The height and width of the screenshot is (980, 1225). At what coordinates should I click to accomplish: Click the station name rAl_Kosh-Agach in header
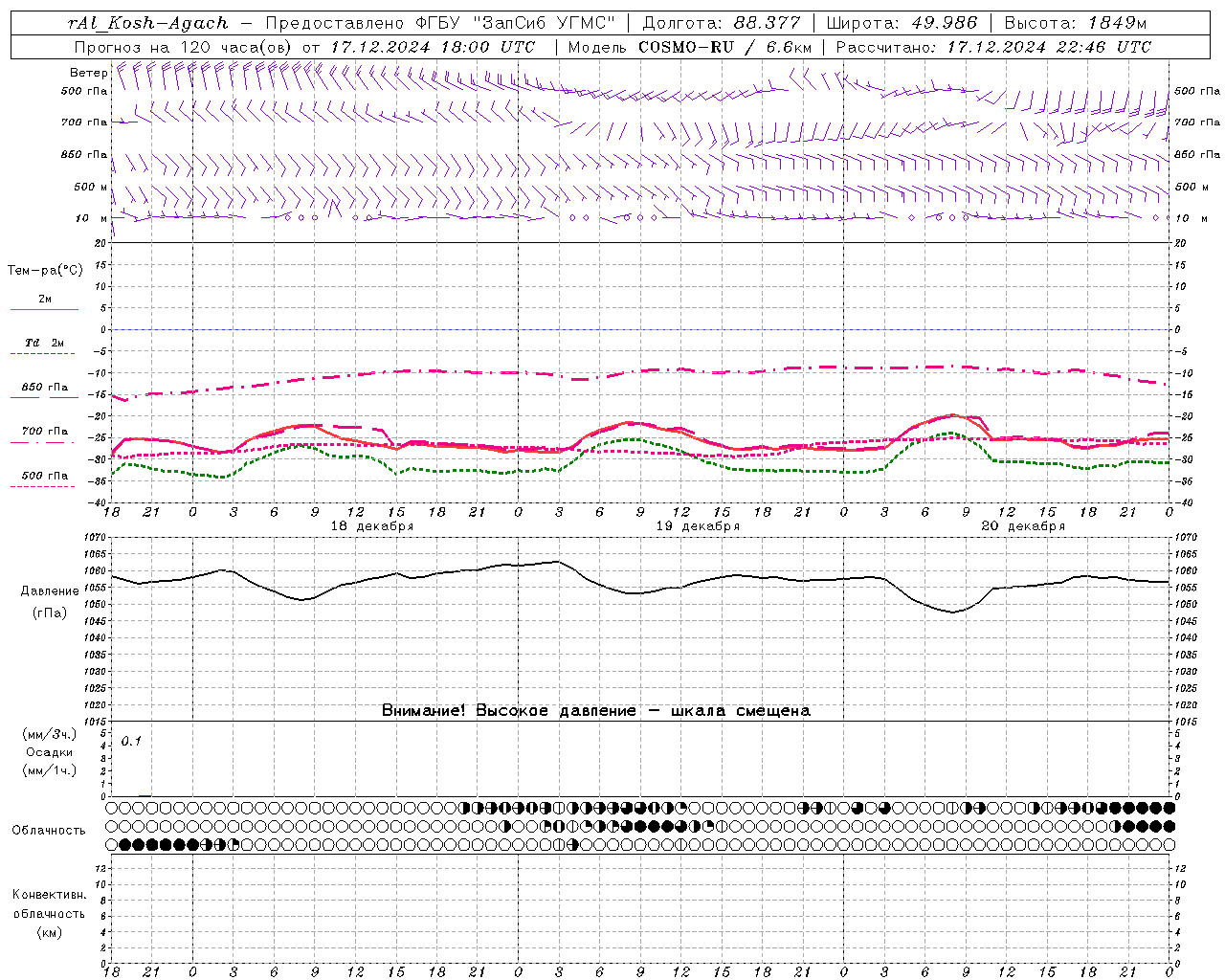[x=148, y=23]
